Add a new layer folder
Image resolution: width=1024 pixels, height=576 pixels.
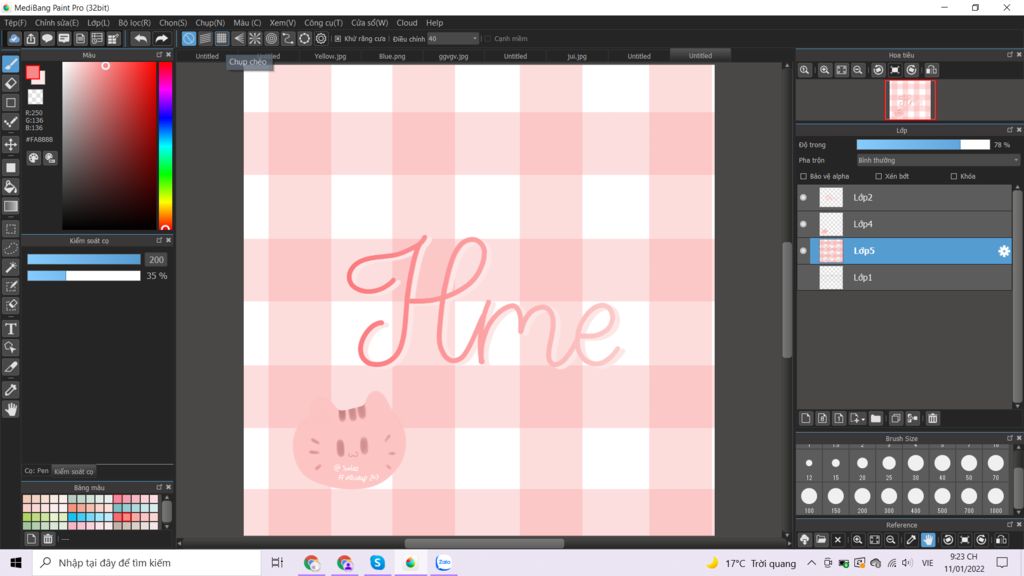[876, 419]
